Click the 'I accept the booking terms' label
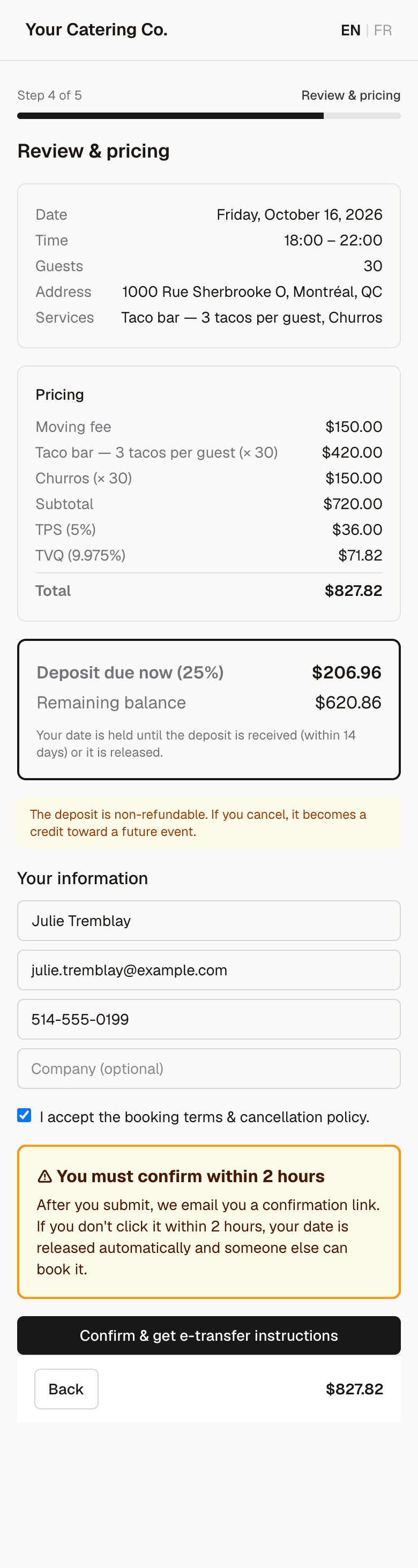The image size is (418, 1568). click(204, 1117)
